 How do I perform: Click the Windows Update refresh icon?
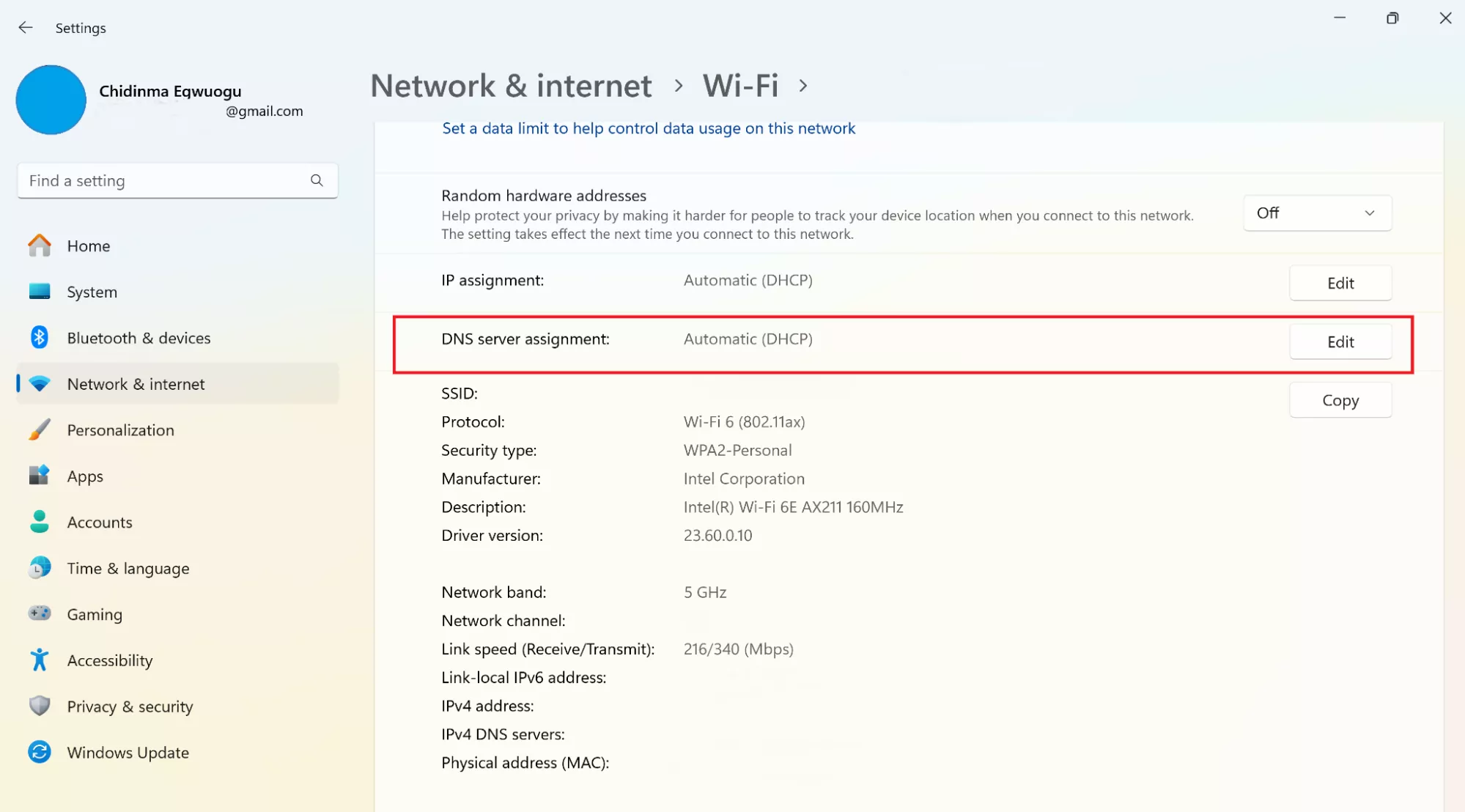pyautogui.click(x=40, y=752)
